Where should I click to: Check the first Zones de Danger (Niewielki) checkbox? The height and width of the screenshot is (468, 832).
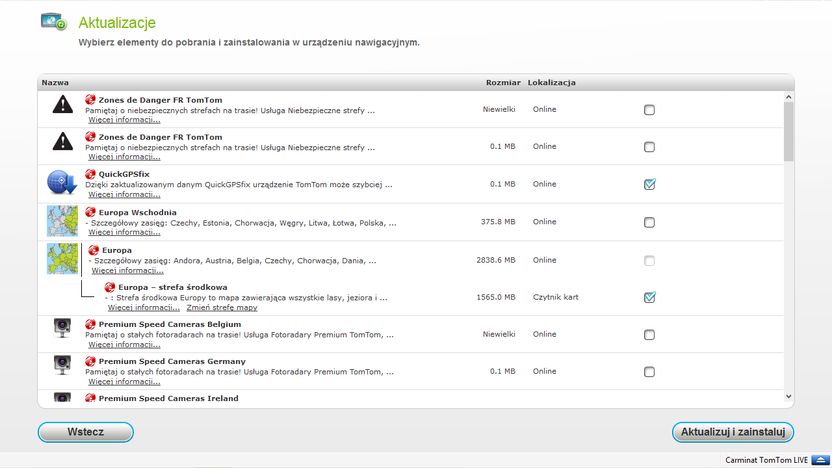[649, 110]
